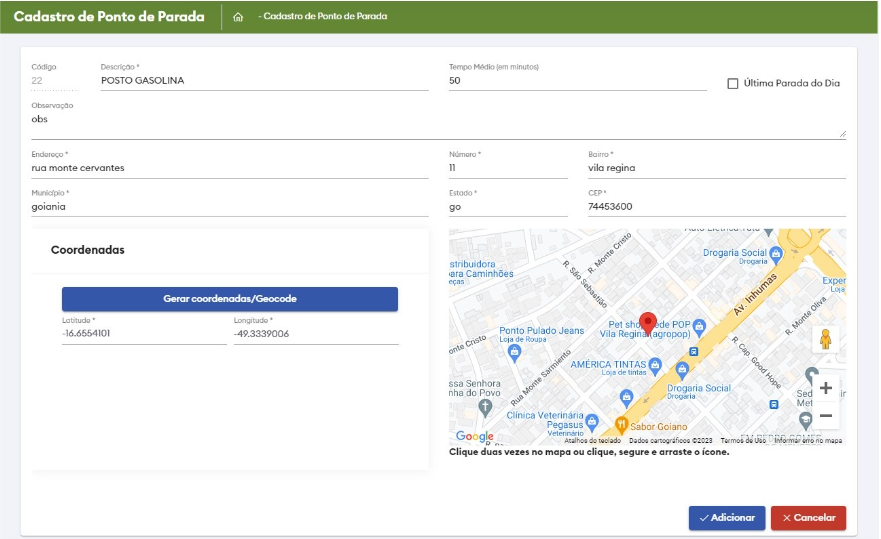
Task: Open Termos de Uso map link
Action: (743, 440)
